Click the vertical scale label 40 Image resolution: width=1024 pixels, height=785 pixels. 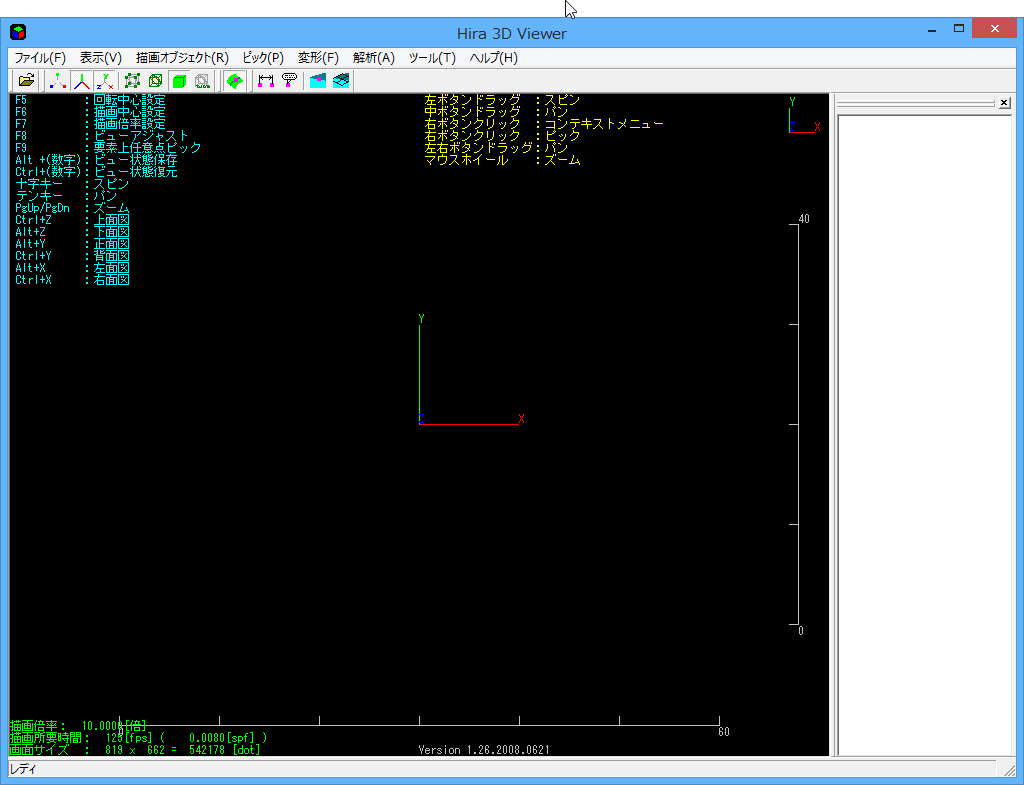point(804,219)
